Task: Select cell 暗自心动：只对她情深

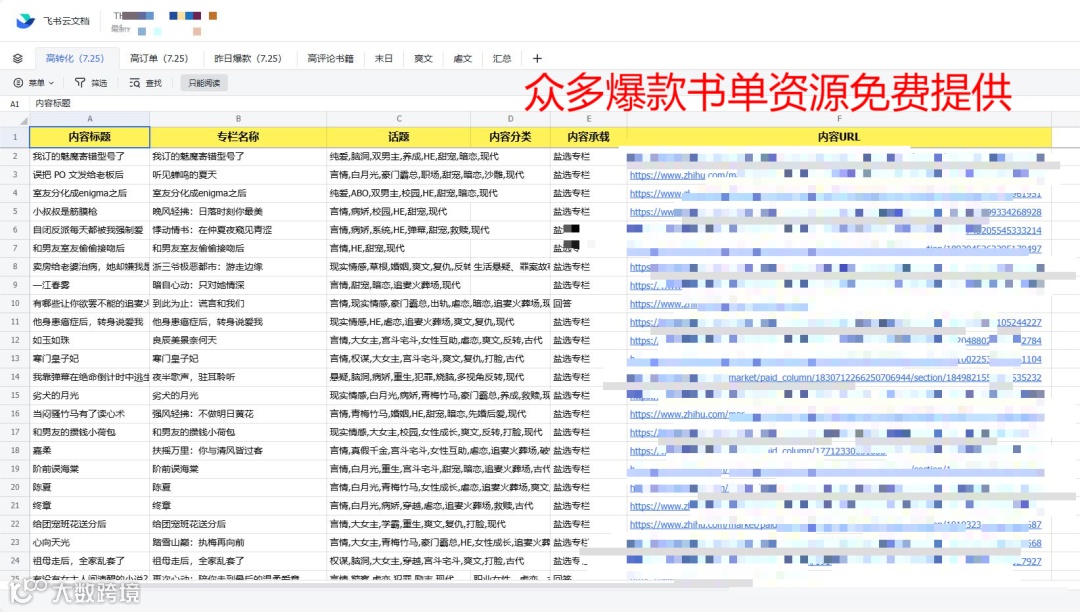Action: (x=238, y=285)
